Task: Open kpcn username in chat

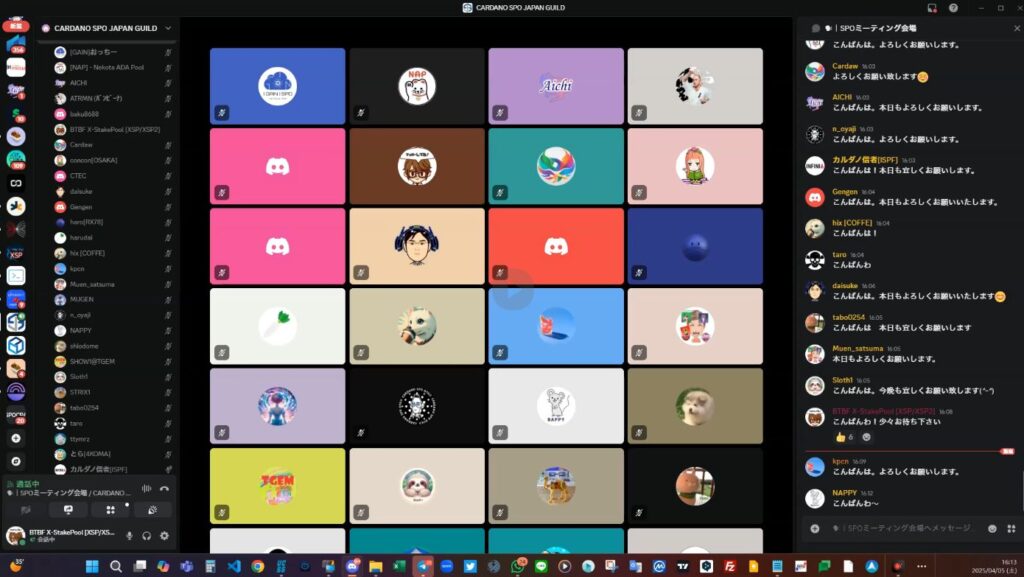Action: 840,461
